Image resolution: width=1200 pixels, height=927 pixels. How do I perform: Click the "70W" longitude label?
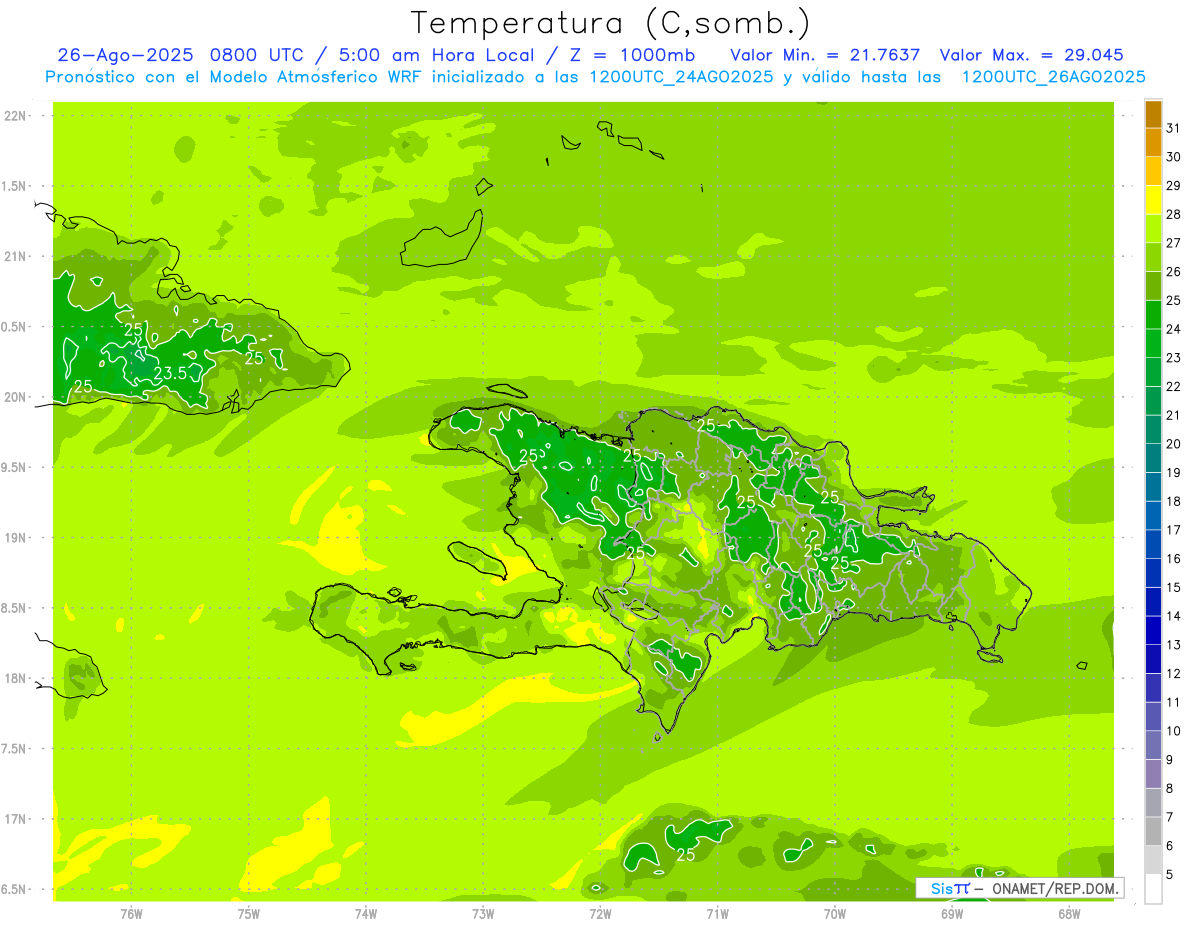(x=835, y=913)
